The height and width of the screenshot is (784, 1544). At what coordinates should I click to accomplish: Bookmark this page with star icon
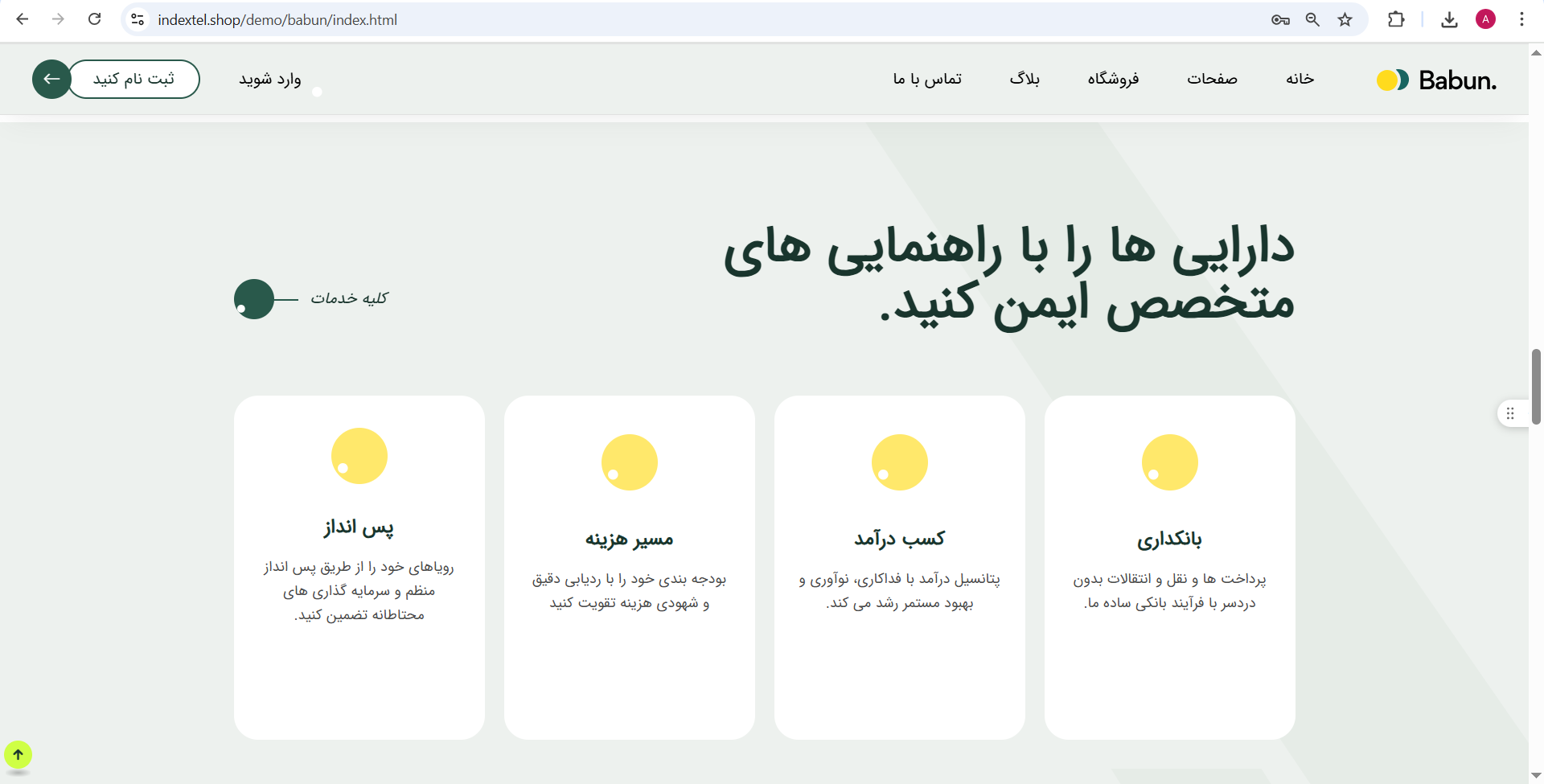[1345, 19]
